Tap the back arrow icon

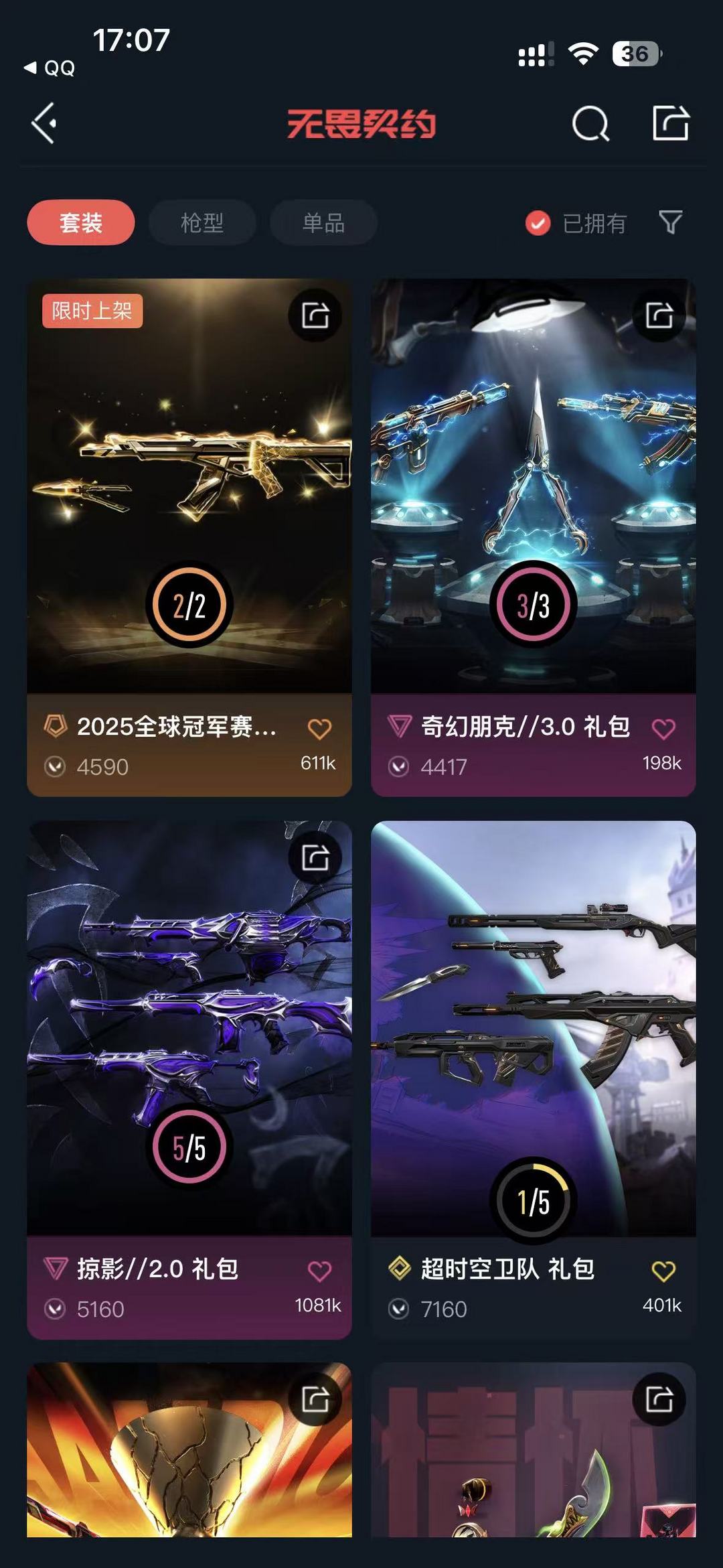pos(44,123)
